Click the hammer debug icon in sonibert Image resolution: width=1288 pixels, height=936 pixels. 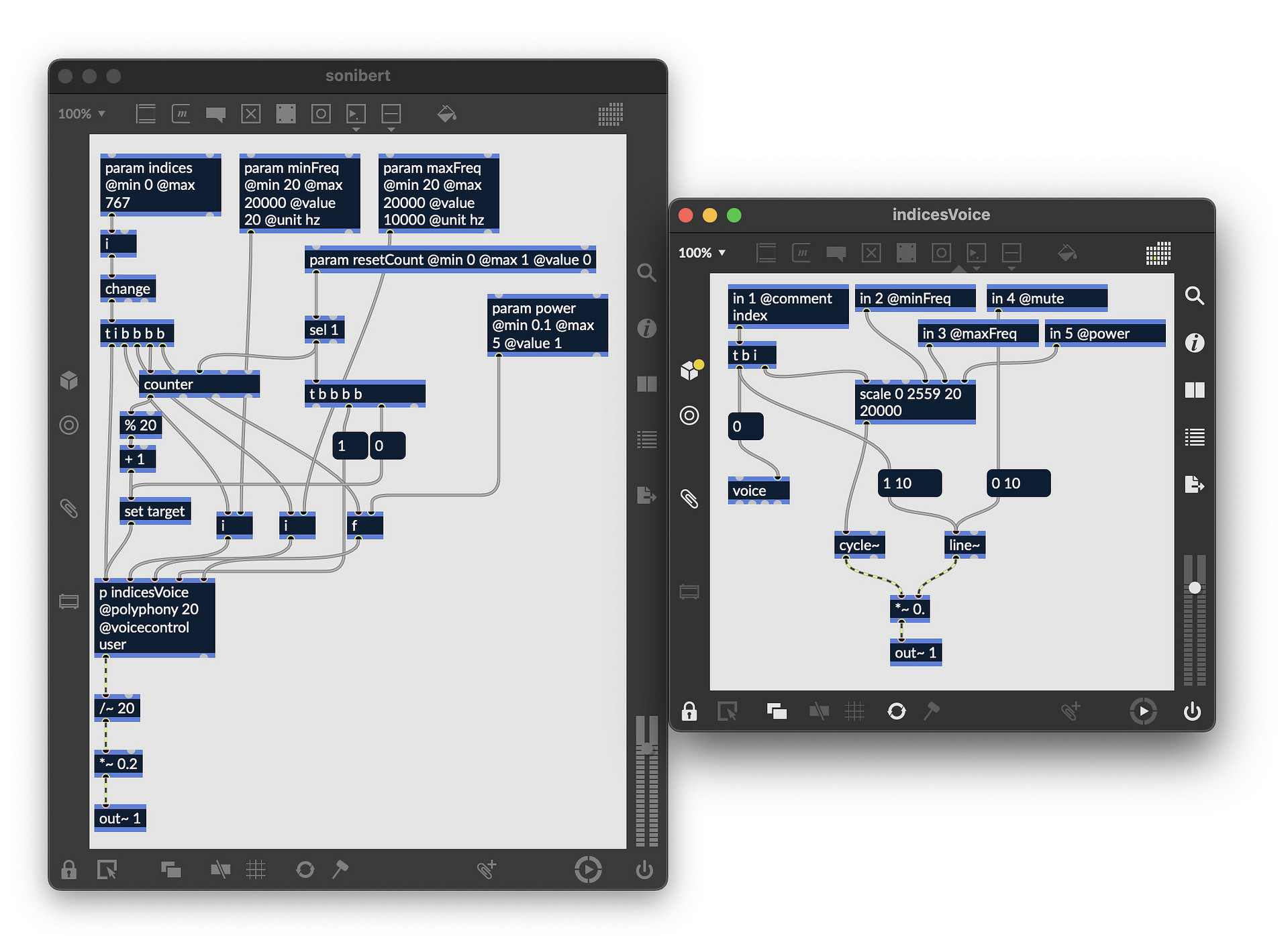point(340,870)
